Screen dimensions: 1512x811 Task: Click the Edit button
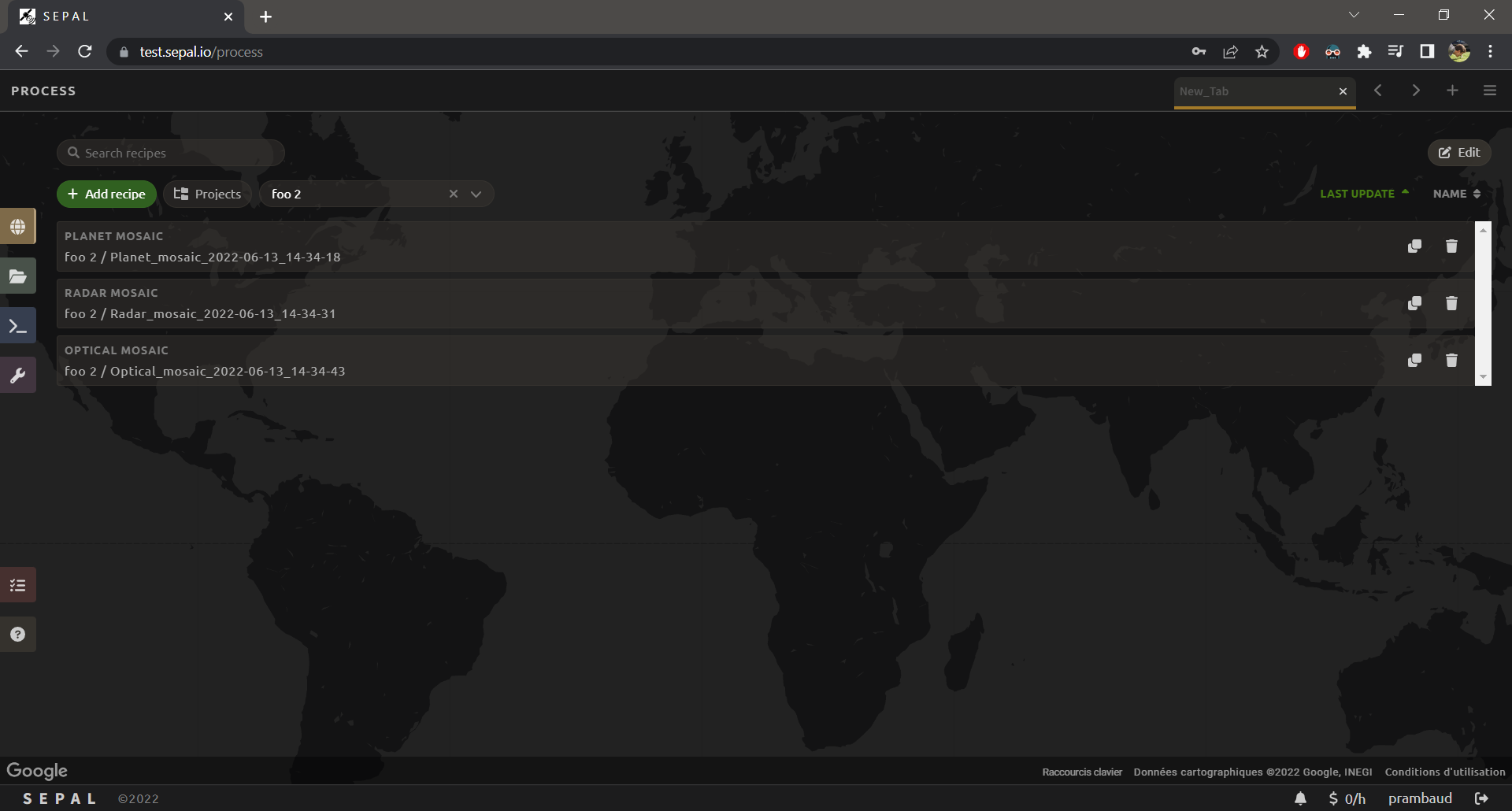coord(1459,153)
